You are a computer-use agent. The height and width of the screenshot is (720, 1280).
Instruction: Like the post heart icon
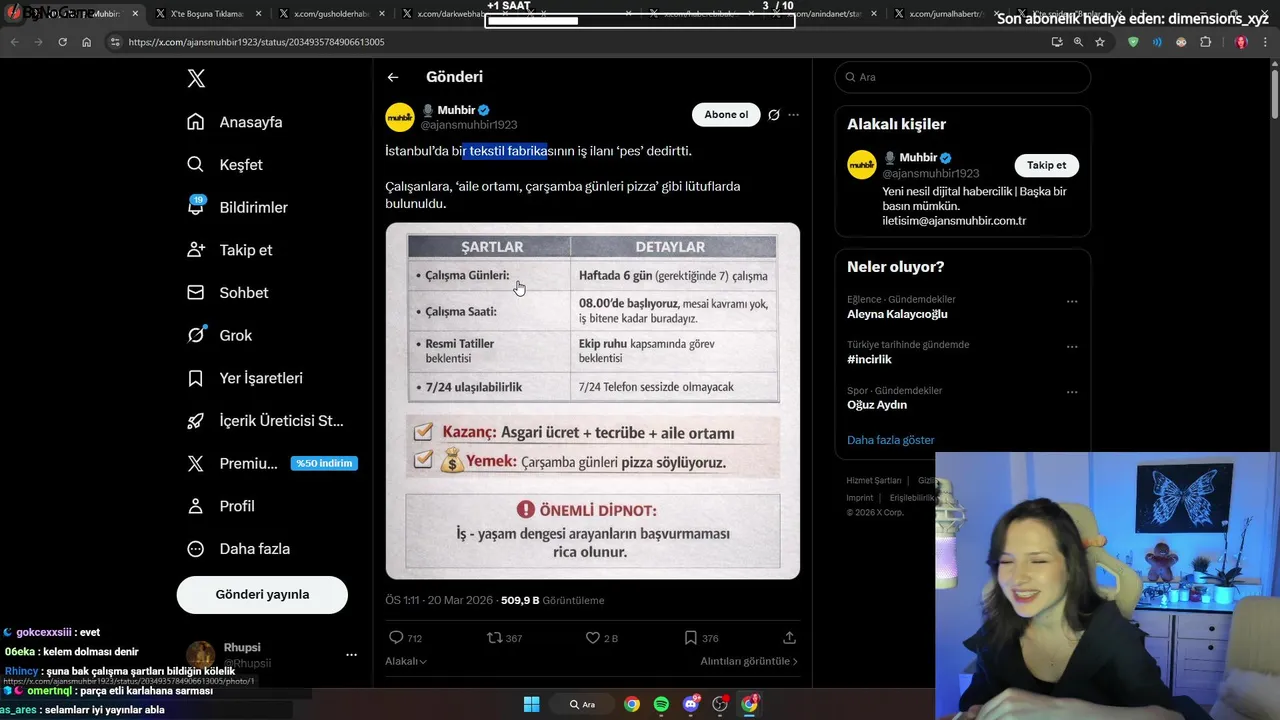(592, 637)
